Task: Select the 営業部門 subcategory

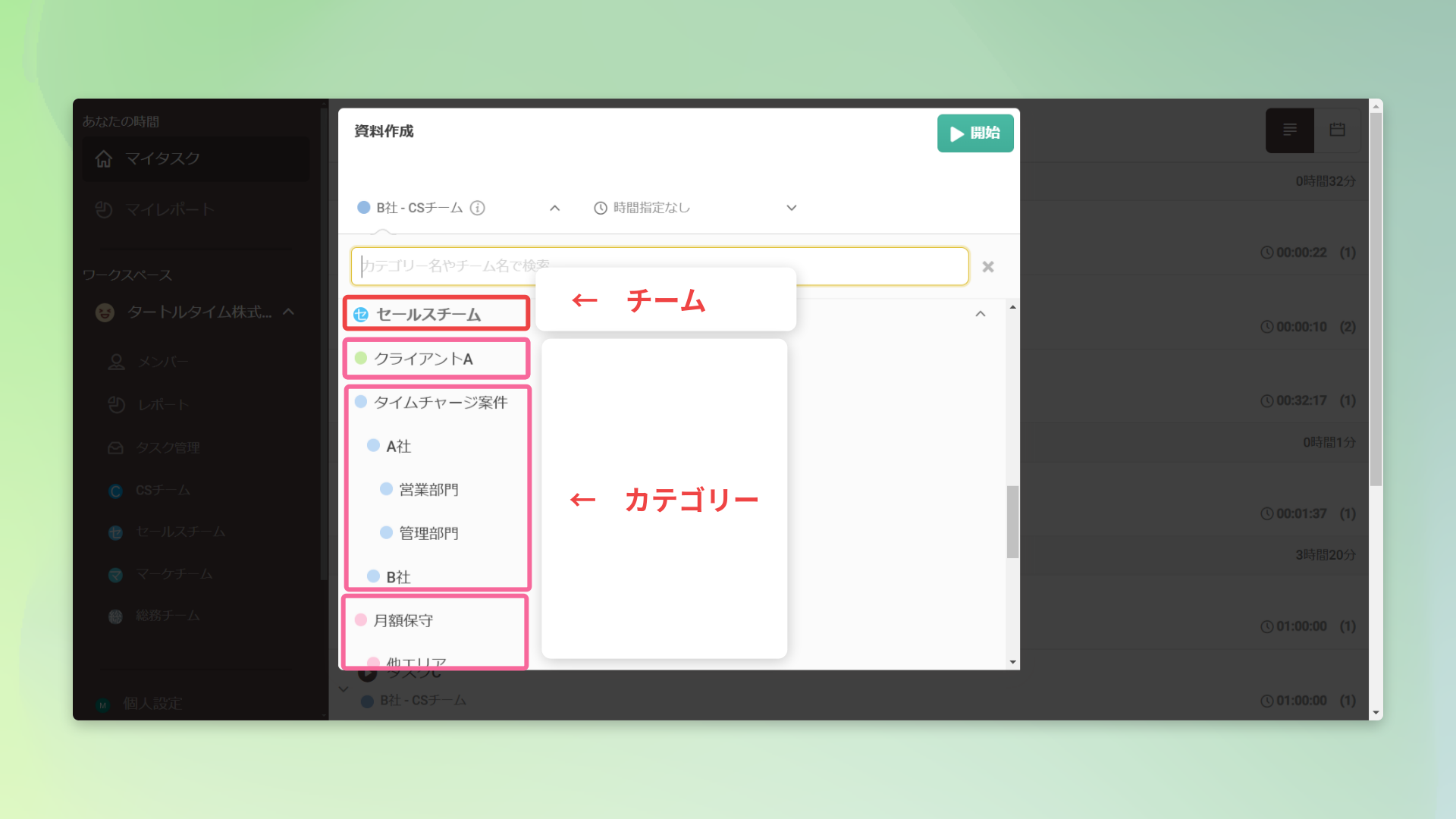Action: coord(428,490)
